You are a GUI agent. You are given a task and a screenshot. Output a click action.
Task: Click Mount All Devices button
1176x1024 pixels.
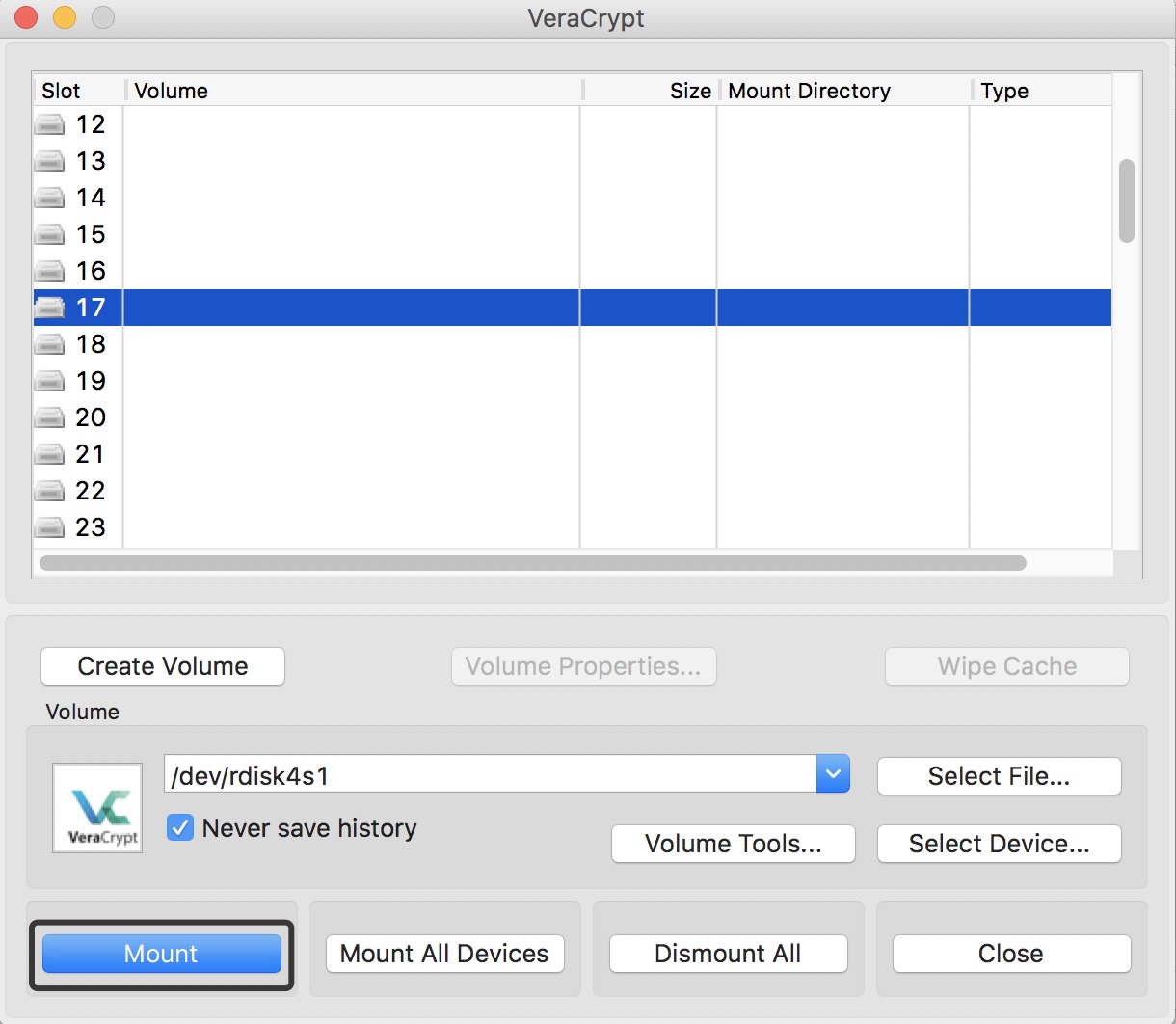[444, 954]
